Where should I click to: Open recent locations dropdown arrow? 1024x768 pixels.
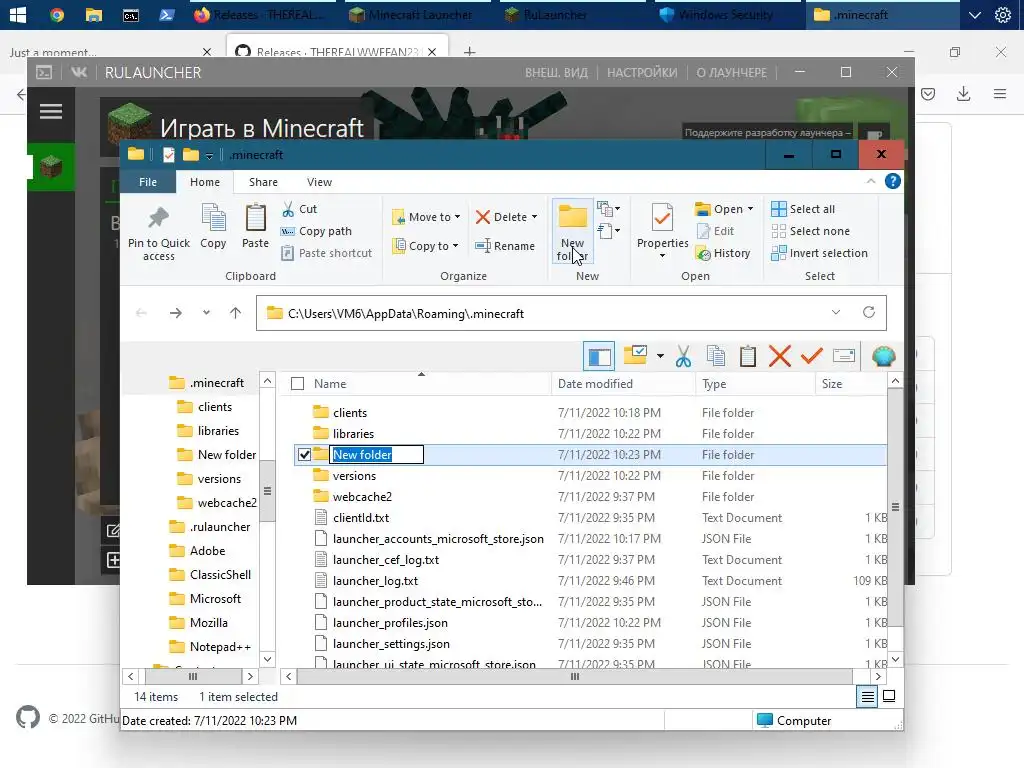[x=206, y=313]
